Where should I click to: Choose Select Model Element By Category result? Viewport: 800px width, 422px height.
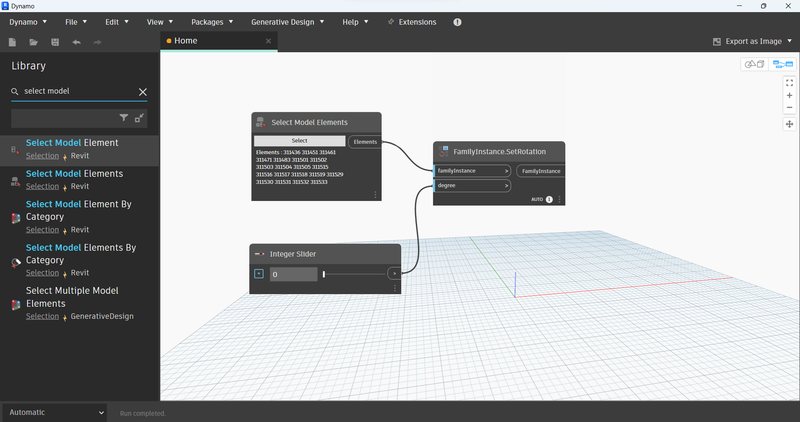tap(80, 216)
